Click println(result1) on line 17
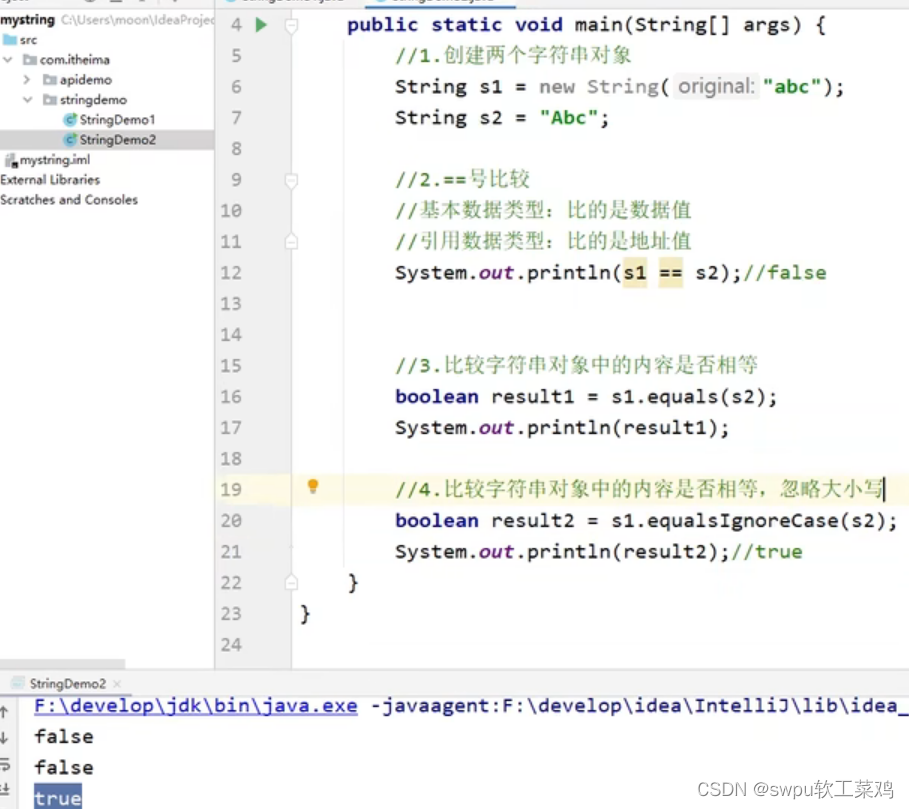Viewport: 909px width, 809px height. tap(622, 428)
